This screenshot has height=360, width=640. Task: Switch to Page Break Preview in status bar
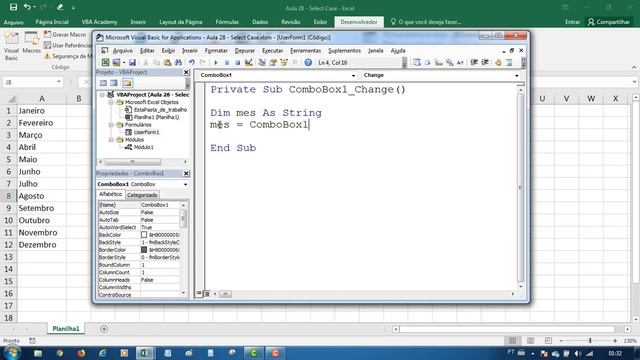[x=548, y=340]
